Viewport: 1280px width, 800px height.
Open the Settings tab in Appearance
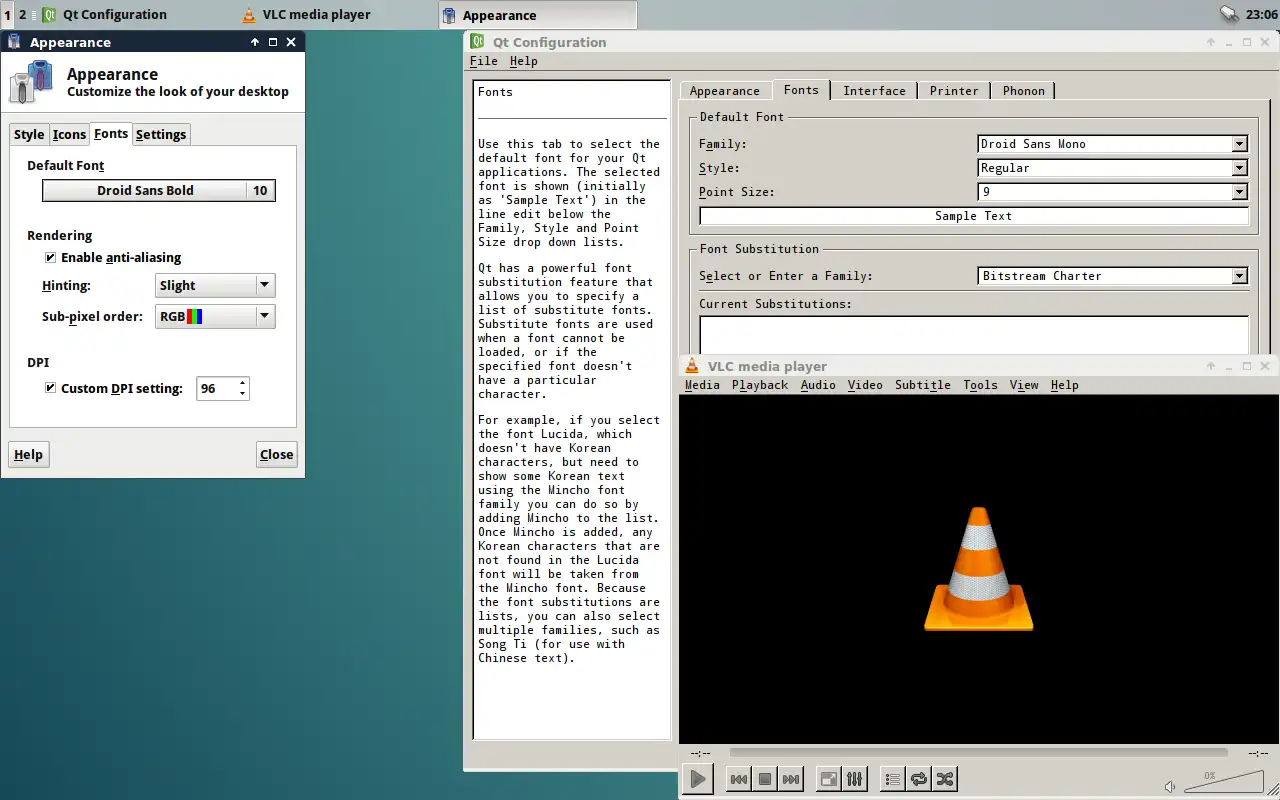(161, 135)
